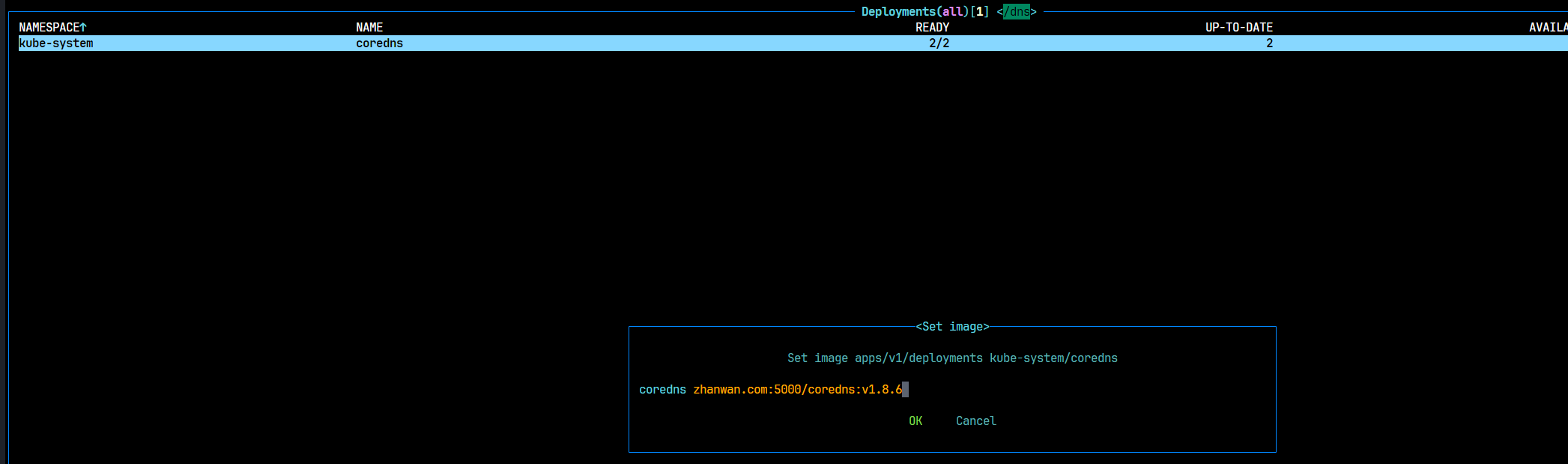This screenshot has width=1568, height=464.
Task: Select the 2/2 ready value
Action: click(939, 43)
